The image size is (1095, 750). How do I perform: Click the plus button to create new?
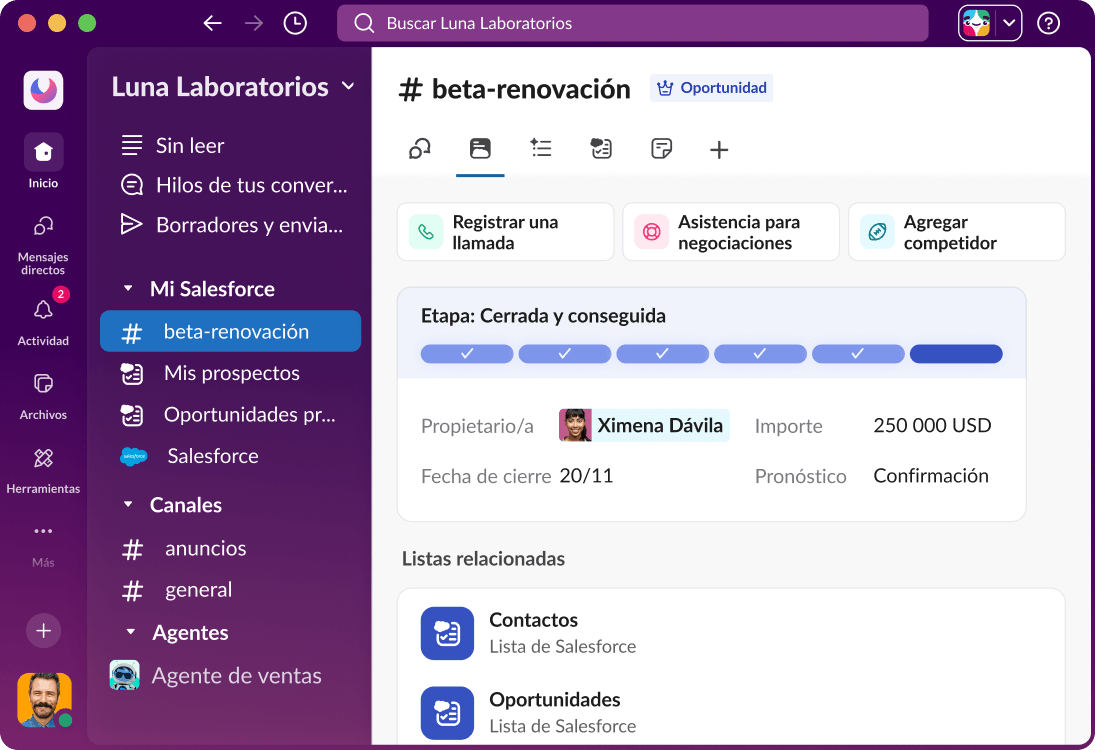pos(42,630)
